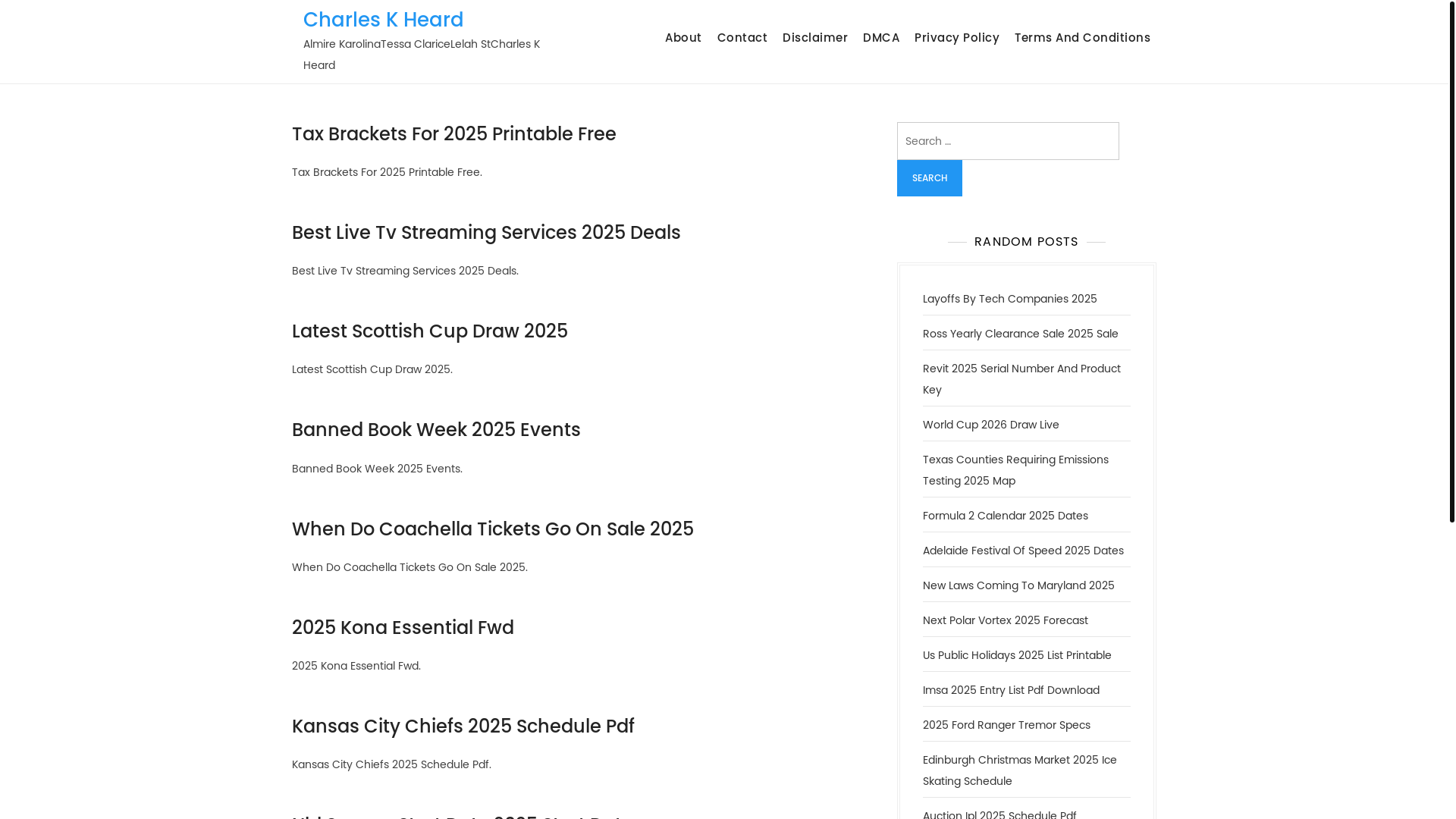Click 'When Do Coachella Tickets Go On Sale 2025.' excerpt

tap(409, 567)
